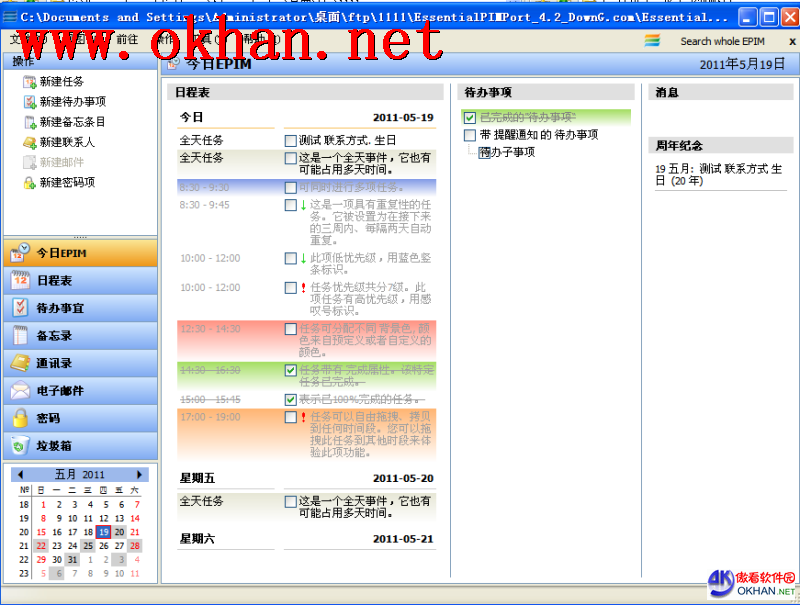The image size is (800, 605).
Task: Click the 星期六 day heading
Action: point(197,539)
